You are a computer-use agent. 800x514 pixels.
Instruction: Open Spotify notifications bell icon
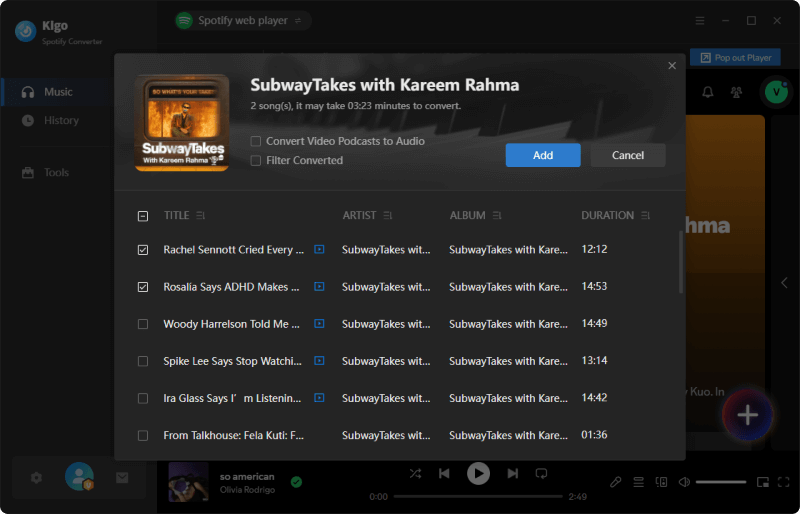point(708,92)
